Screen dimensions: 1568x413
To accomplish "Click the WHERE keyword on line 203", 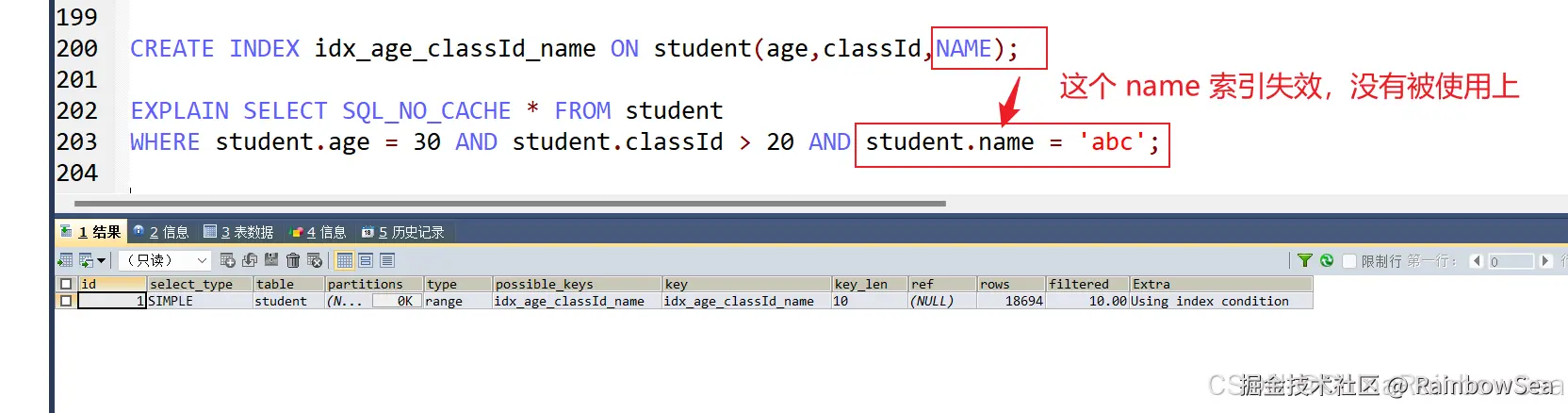I will point(165,141).
